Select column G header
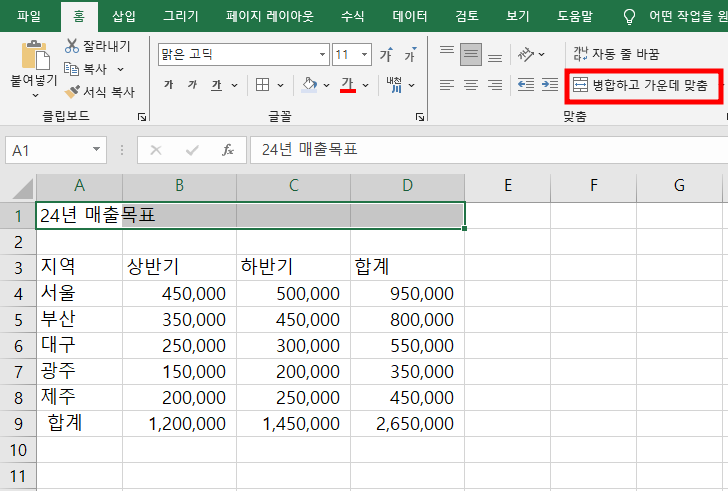 [x=679, y=186]
